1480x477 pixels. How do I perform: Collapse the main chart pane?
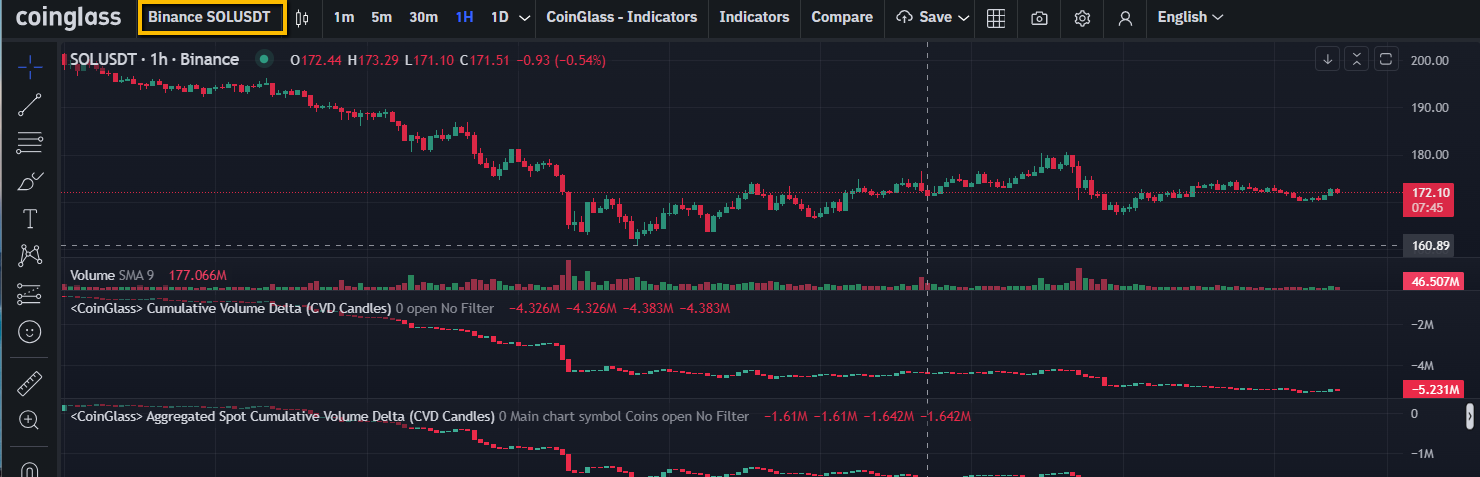[1357, 59]
